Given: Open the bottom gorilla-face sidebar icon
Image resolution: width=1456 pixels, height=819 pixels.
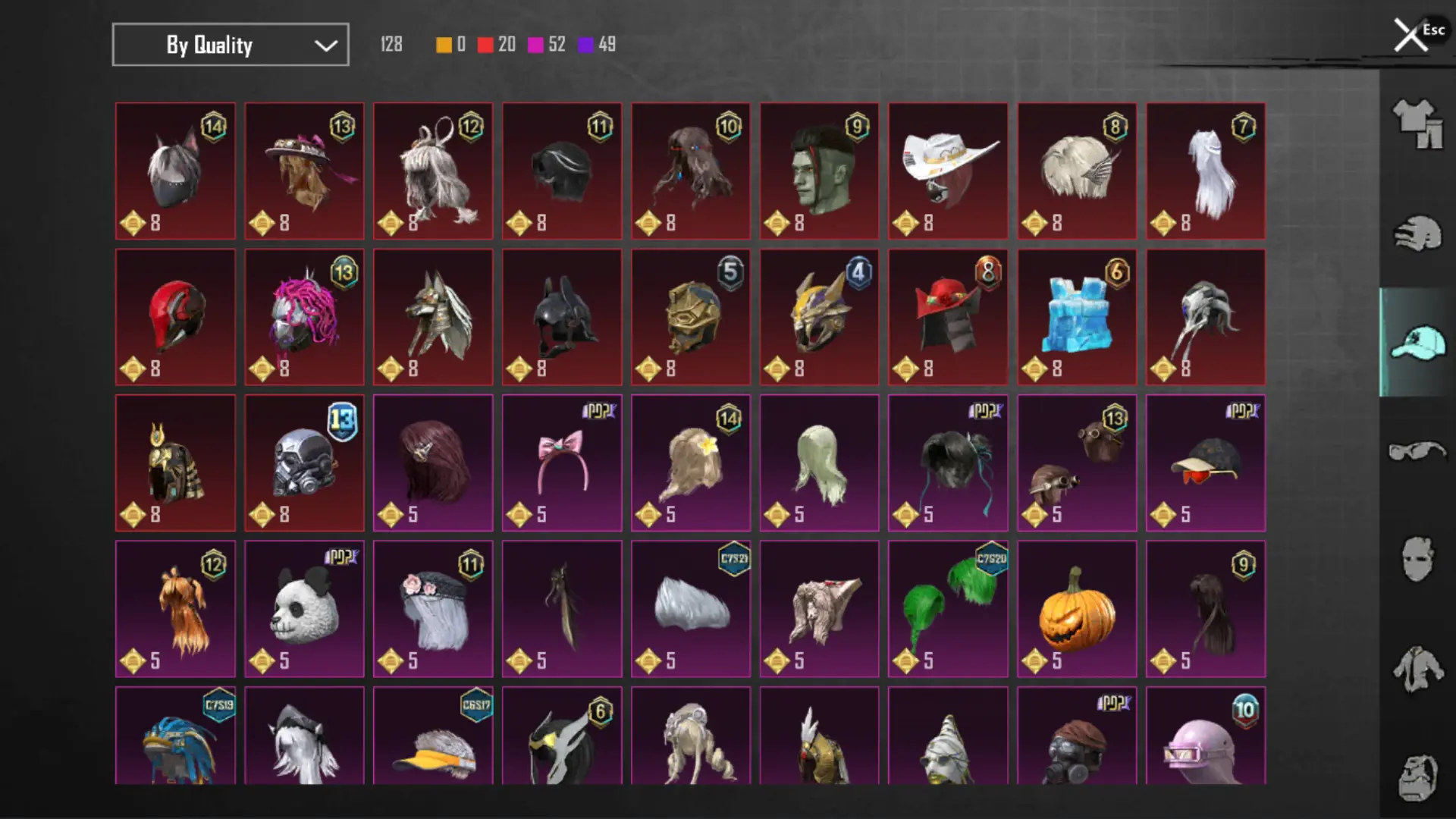Looking at the screenshot, I should point(1417,777).
